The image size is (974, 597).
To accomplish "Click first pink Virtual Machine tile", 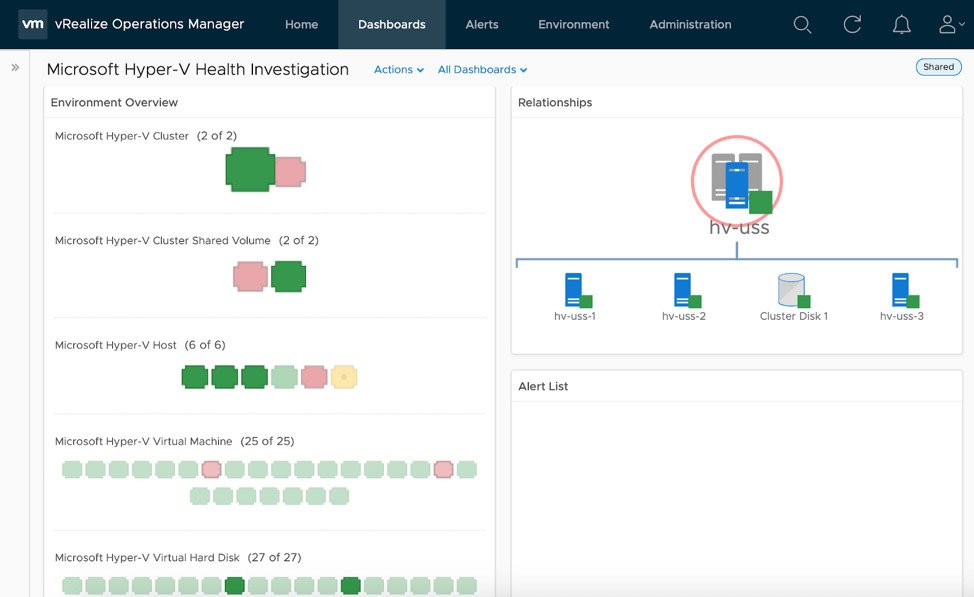I will pyautogui.click(x=211, y=470).
